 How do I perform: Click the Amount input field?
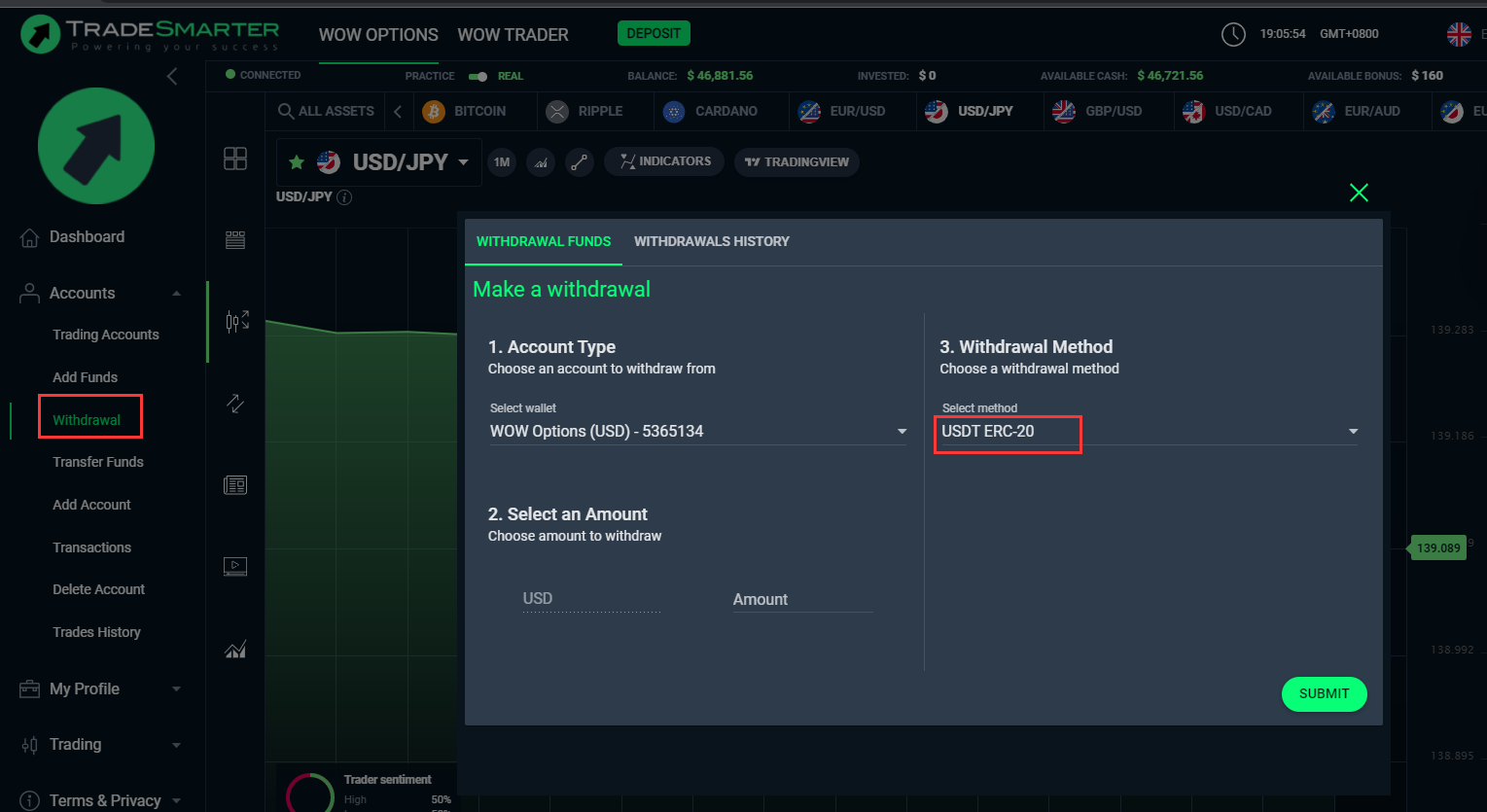pyautogui.click(x=802, y=600)
